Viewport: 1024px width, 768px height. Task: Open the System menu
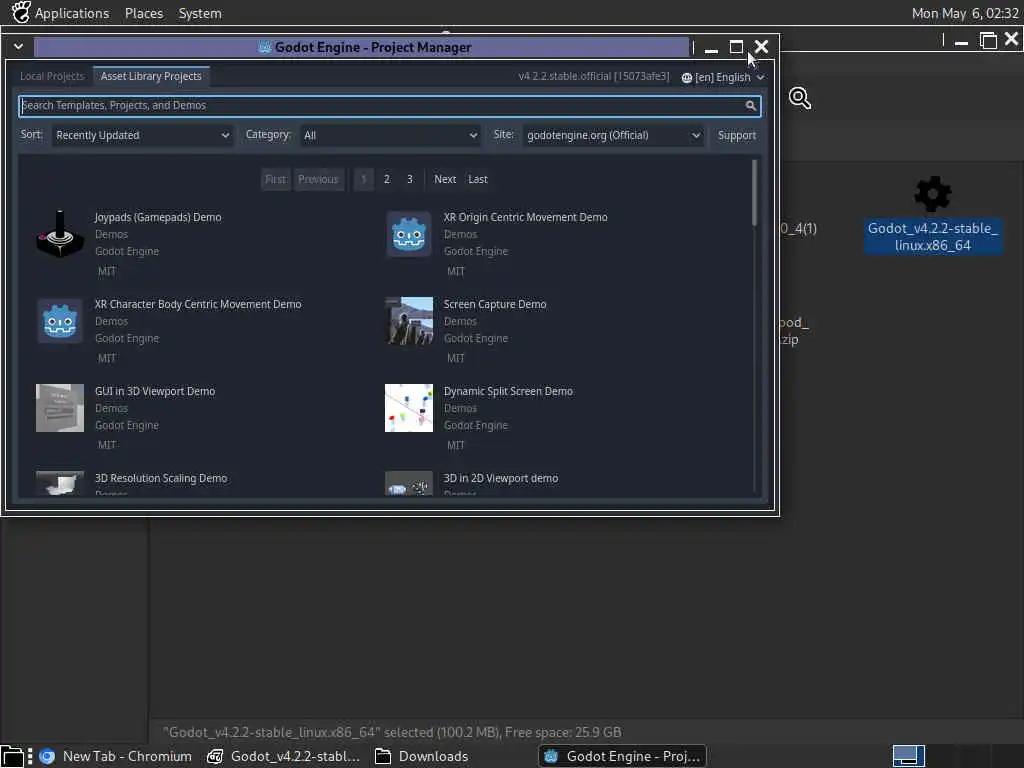point(200,13)
